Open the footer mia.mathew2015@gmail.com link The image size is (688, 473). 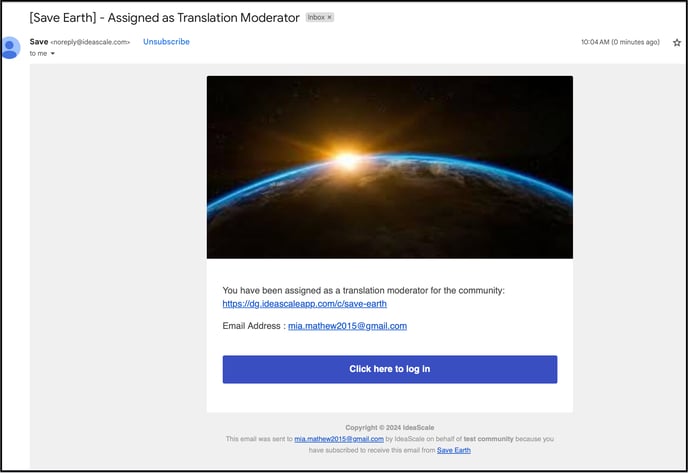pos(339,439)
